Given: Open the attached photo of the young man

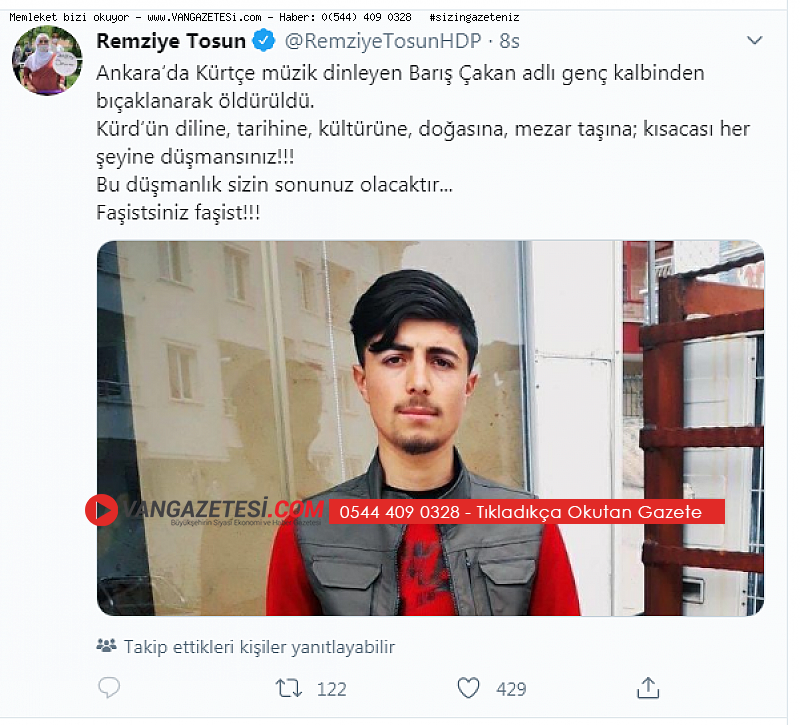Looking at the screenshot, I should (x=430, y=428).
